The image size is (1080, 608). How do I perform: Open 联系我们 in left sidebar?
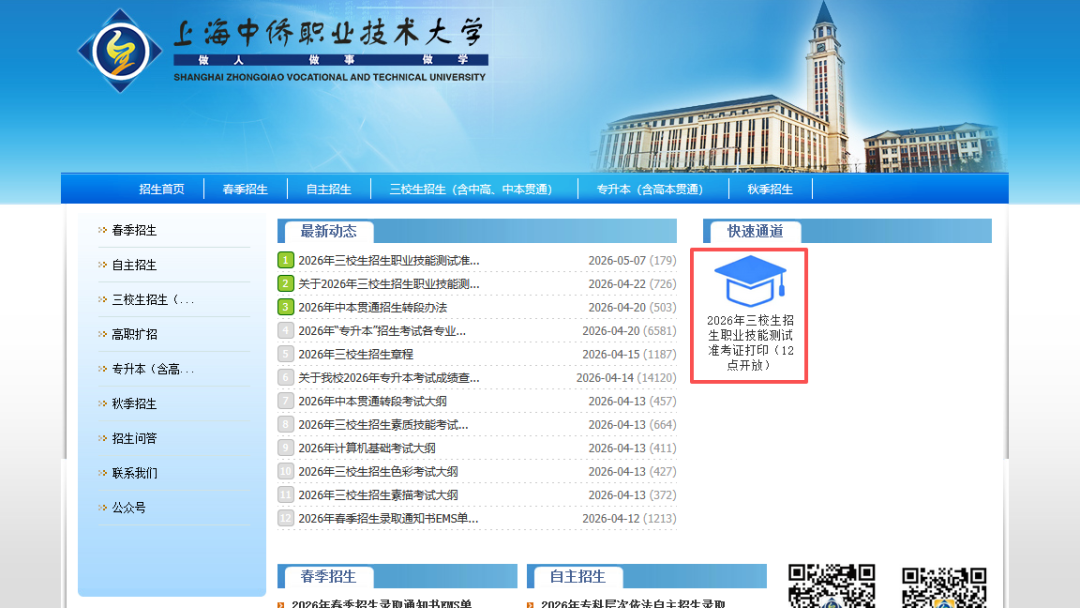[134, 473]
